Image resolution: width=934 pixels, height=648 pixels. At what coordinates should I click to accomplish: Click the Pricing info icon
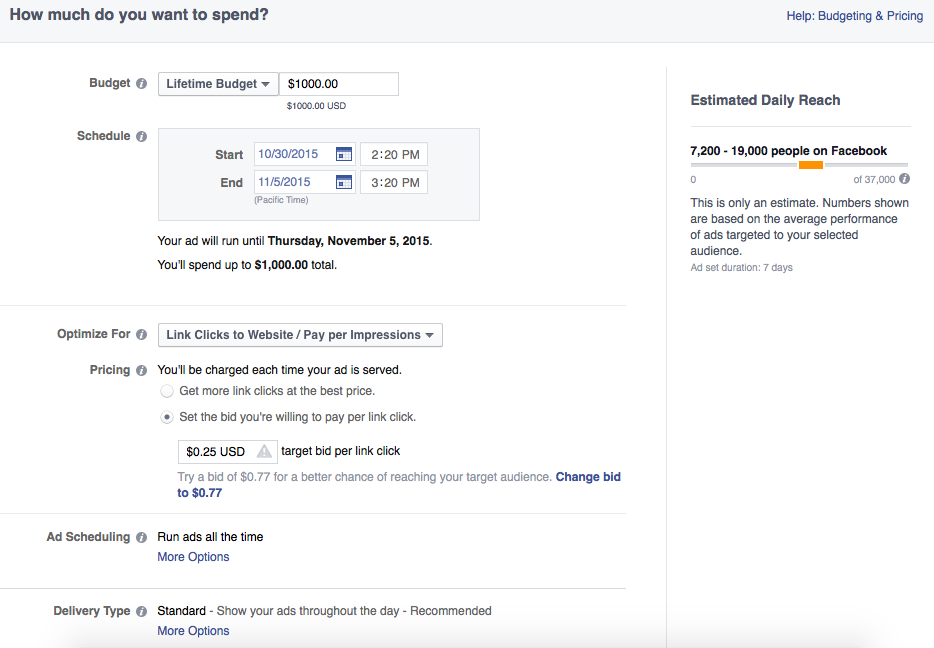pyautogui.click(x=141, y=370)
